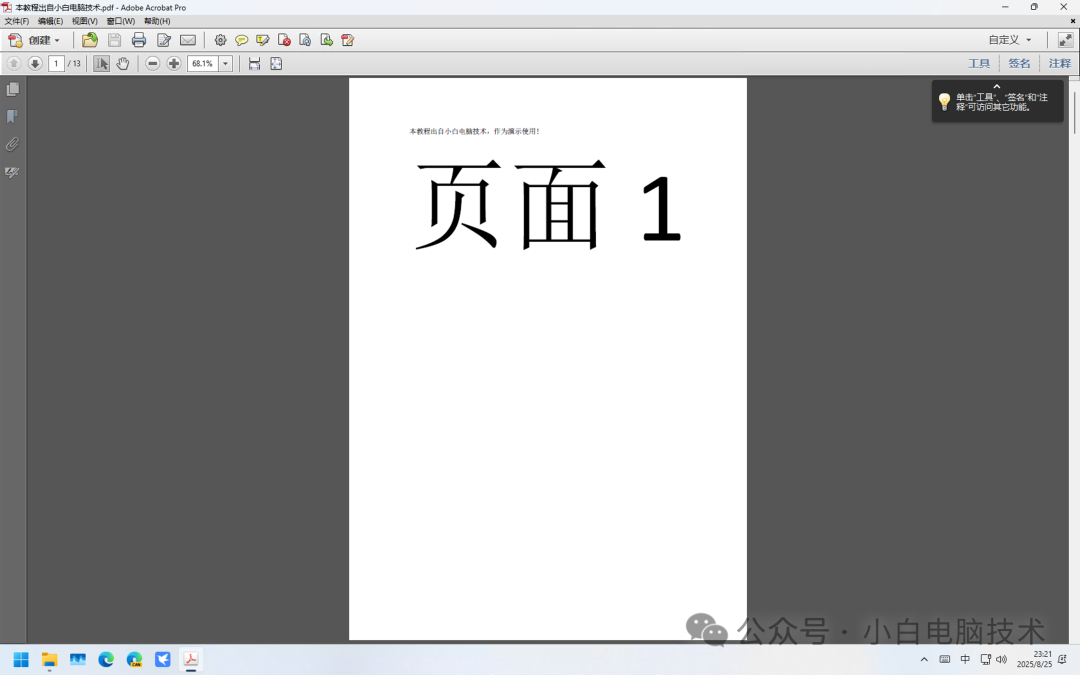Click the Acrobat taskbar icon
This screenshot has width=1080, height=675.
pyautogui.click(x=191, y=660)
